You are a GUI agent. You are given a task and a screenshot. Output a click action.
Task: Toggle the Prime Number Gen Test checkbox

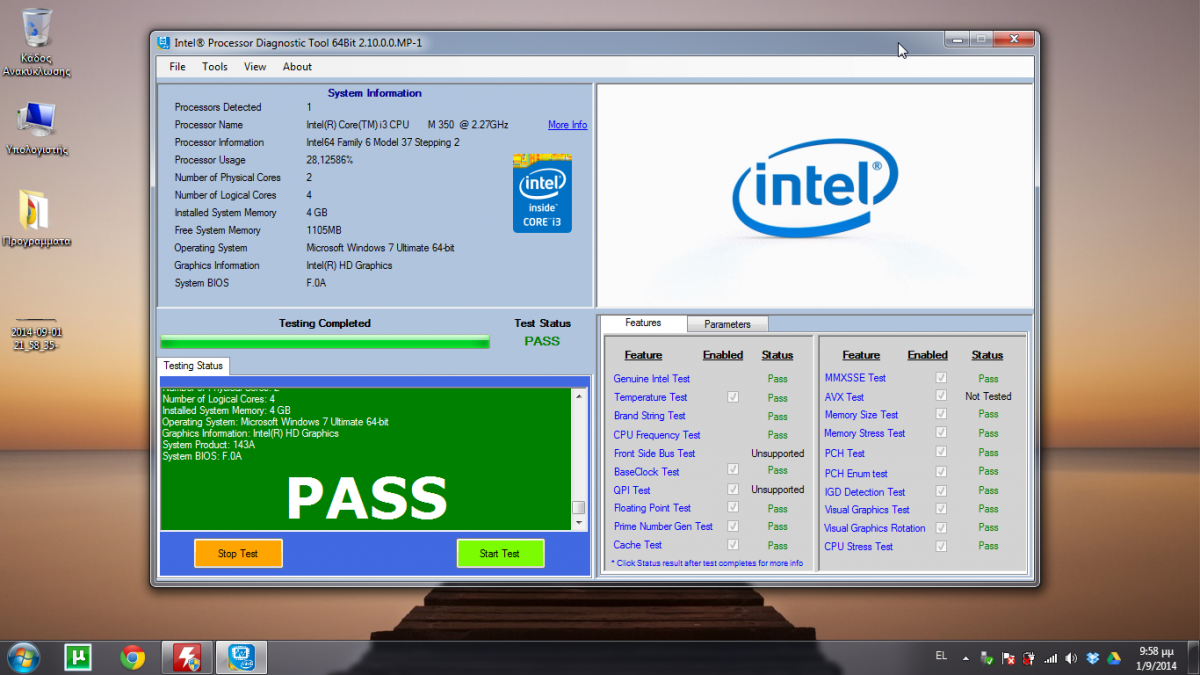coord(733,526)
